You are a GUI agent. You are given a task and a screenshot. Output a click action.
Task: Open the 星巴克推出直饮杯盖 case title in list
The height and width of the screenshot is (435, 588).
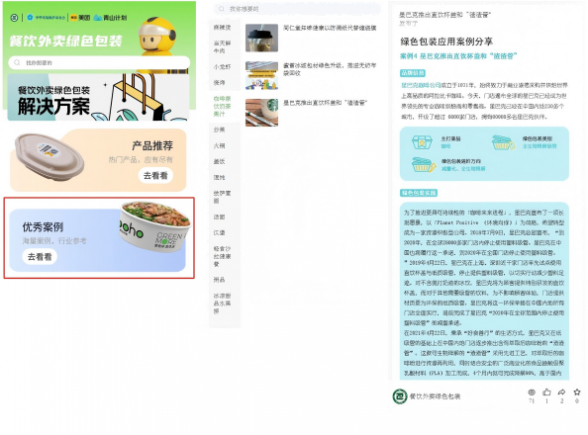coord(325,103)
